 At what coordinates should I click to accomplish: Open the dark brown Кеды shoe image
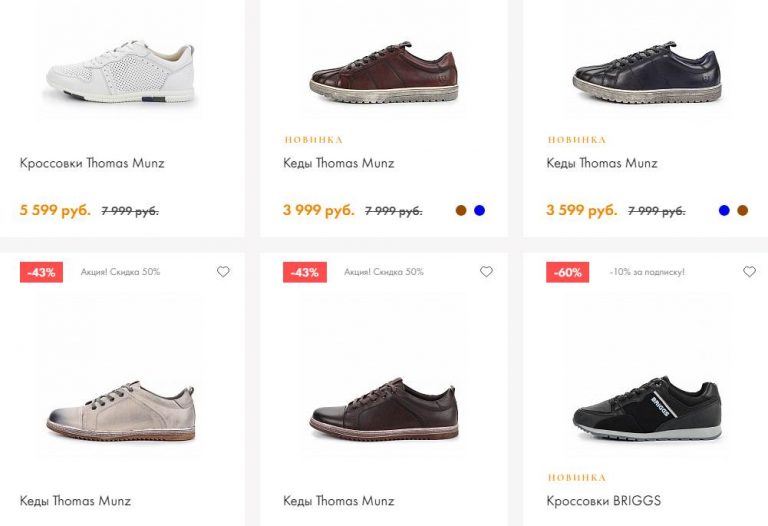pyautogui.click(x=383, y=410)
